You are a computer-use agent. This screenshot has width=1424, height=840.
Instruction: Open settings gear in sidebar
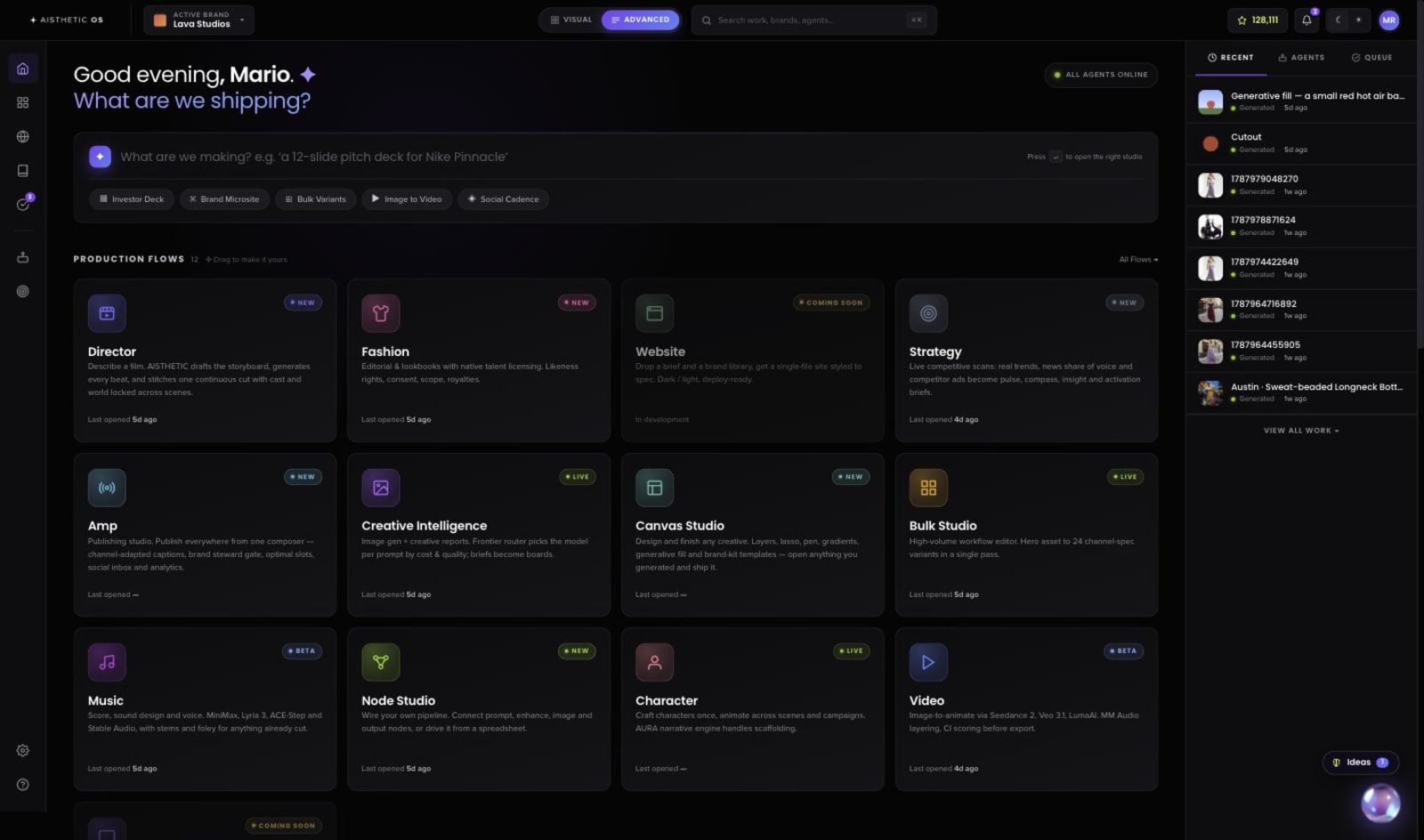[x=23, y=750]
